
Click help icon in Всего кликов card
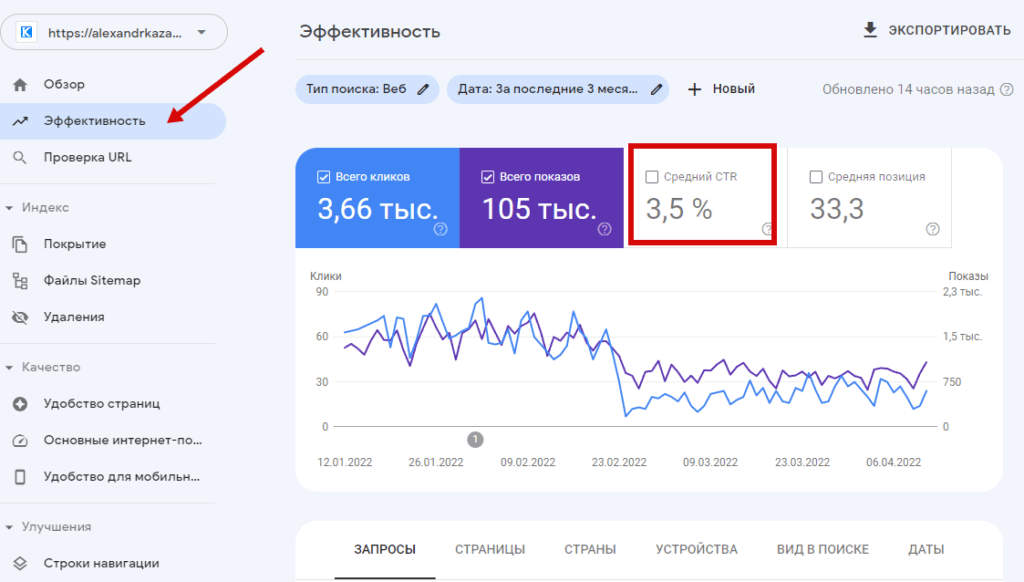441,229
